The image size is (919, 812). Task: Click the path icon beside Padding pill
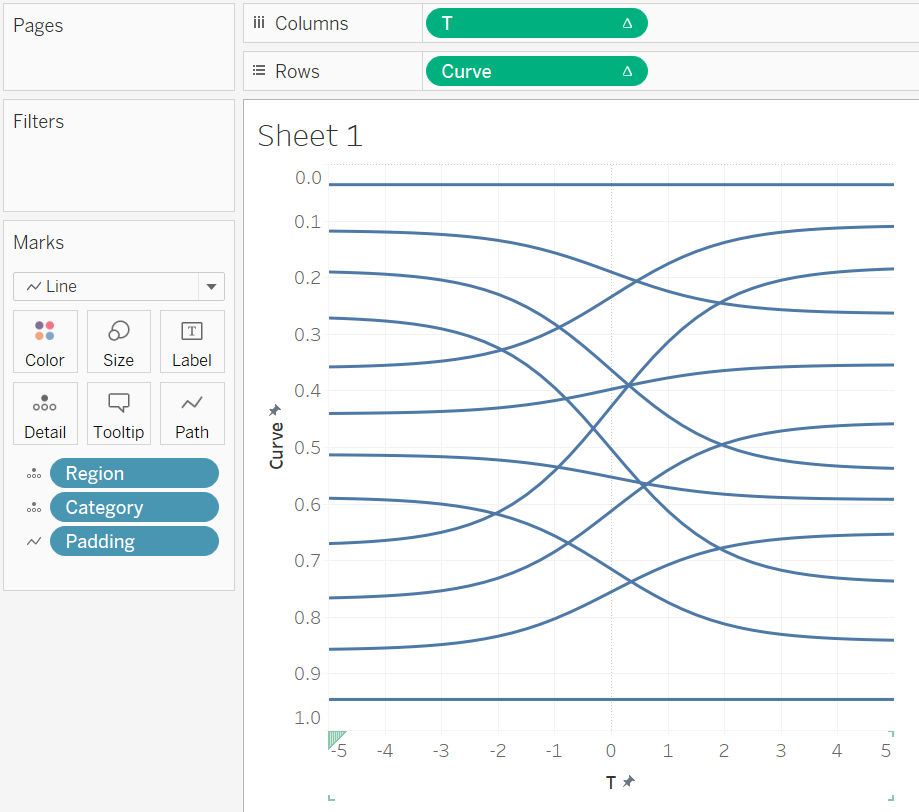(x=34, y=541)
